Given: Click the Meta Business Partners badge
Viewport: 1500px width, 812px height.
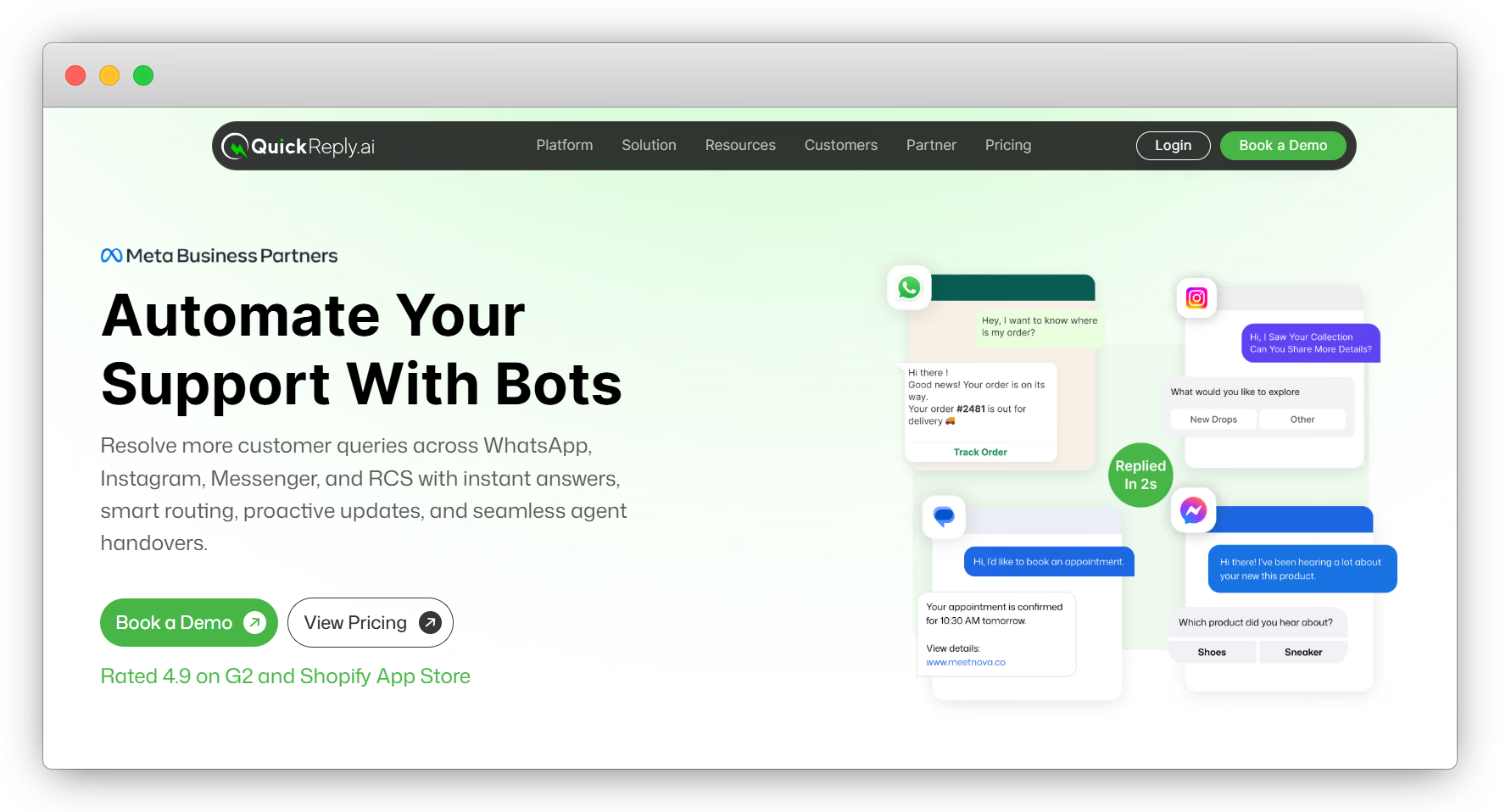Looking at the screenshot, I should click(219, 255).
